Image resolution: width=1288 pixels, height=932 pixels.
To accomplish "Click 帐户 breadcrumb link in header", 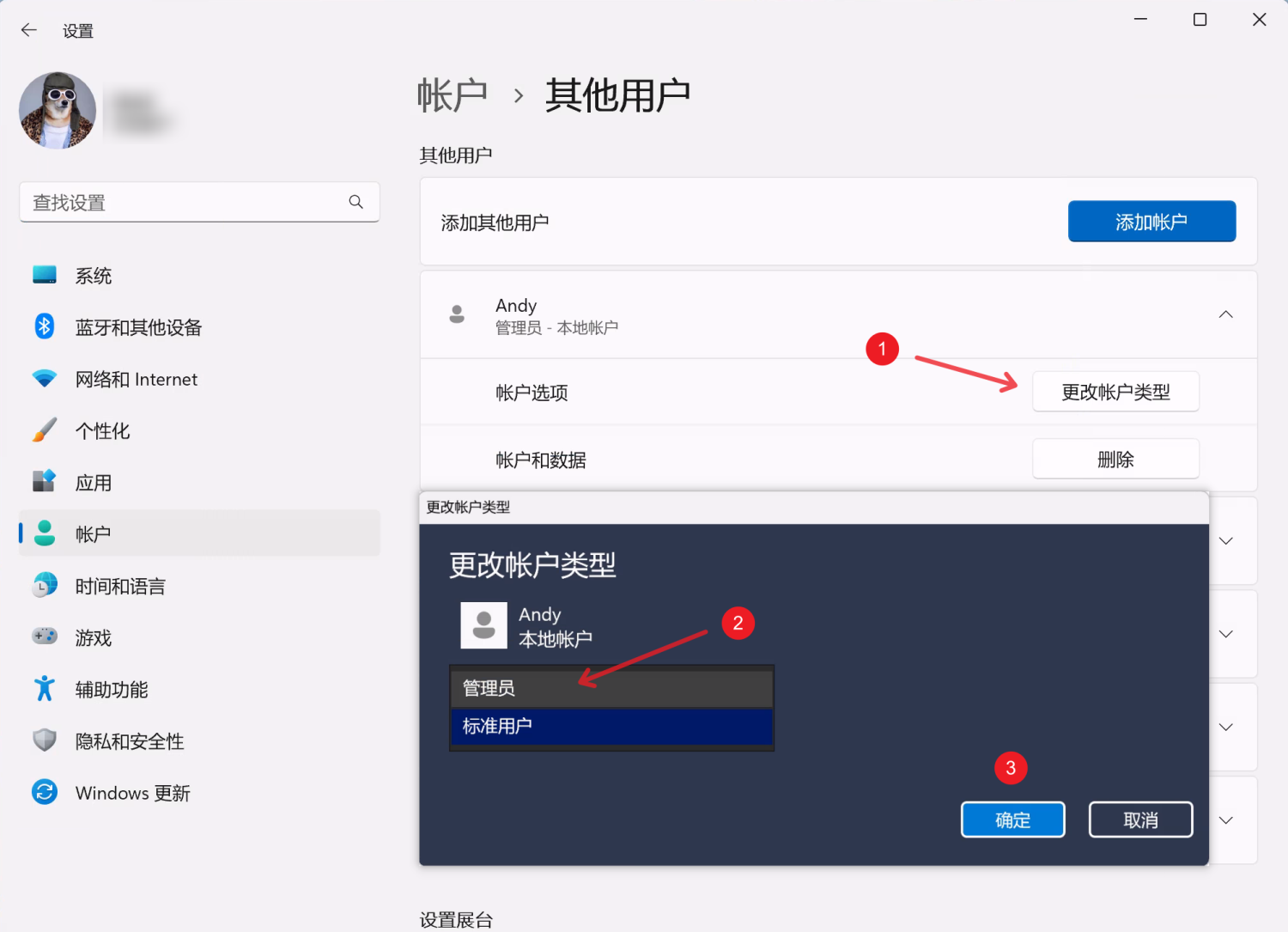I will coord(453,95).
